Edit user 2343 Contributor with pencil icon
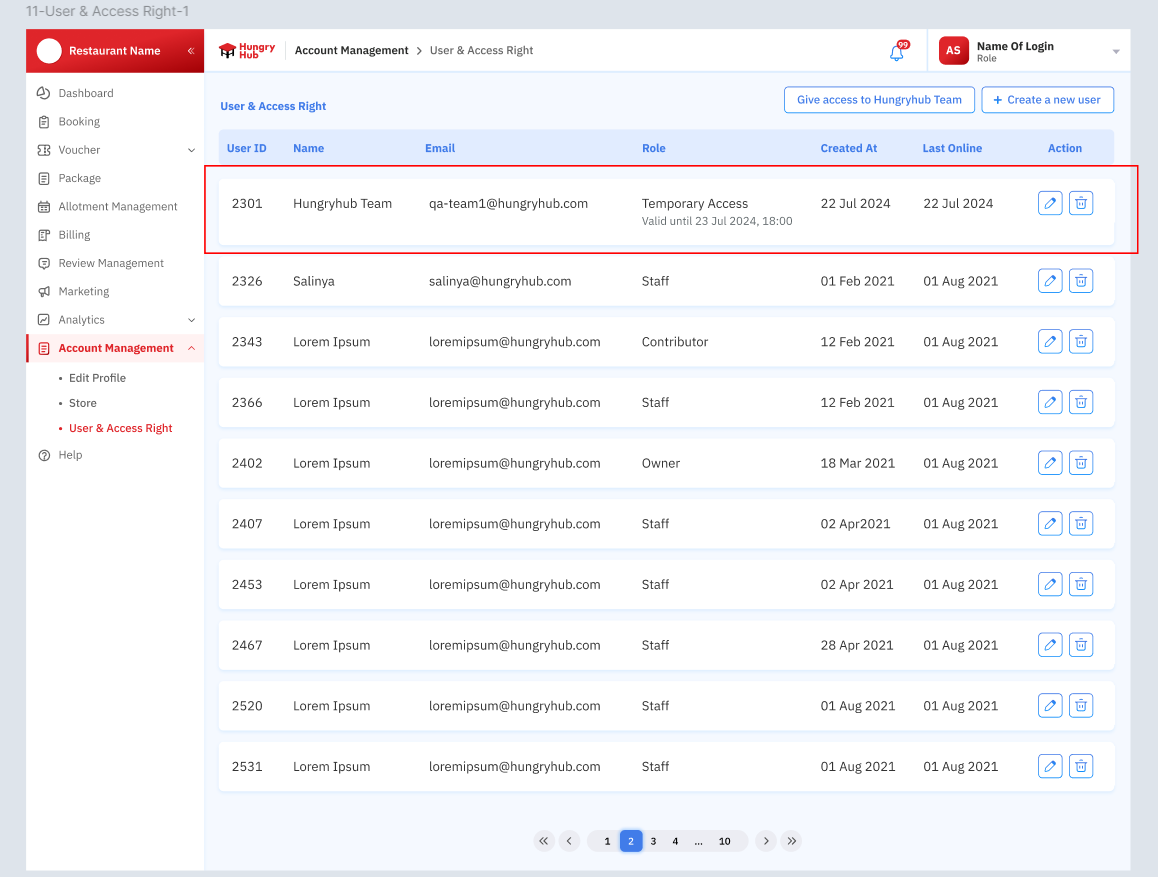Image resolution: width=1158 pixels, height=877 pixels. [x=1050, y=342]
